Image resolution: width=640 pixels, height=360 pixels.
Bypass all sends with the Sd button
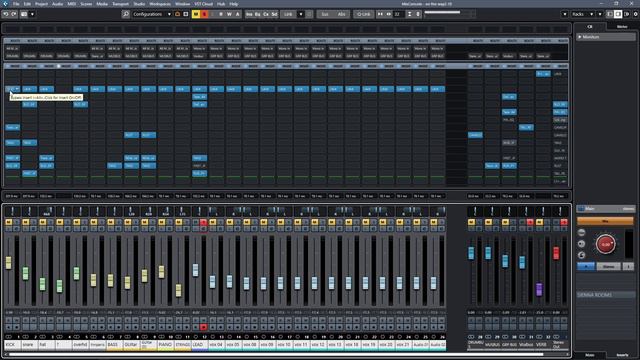click(x=274, y=14)
